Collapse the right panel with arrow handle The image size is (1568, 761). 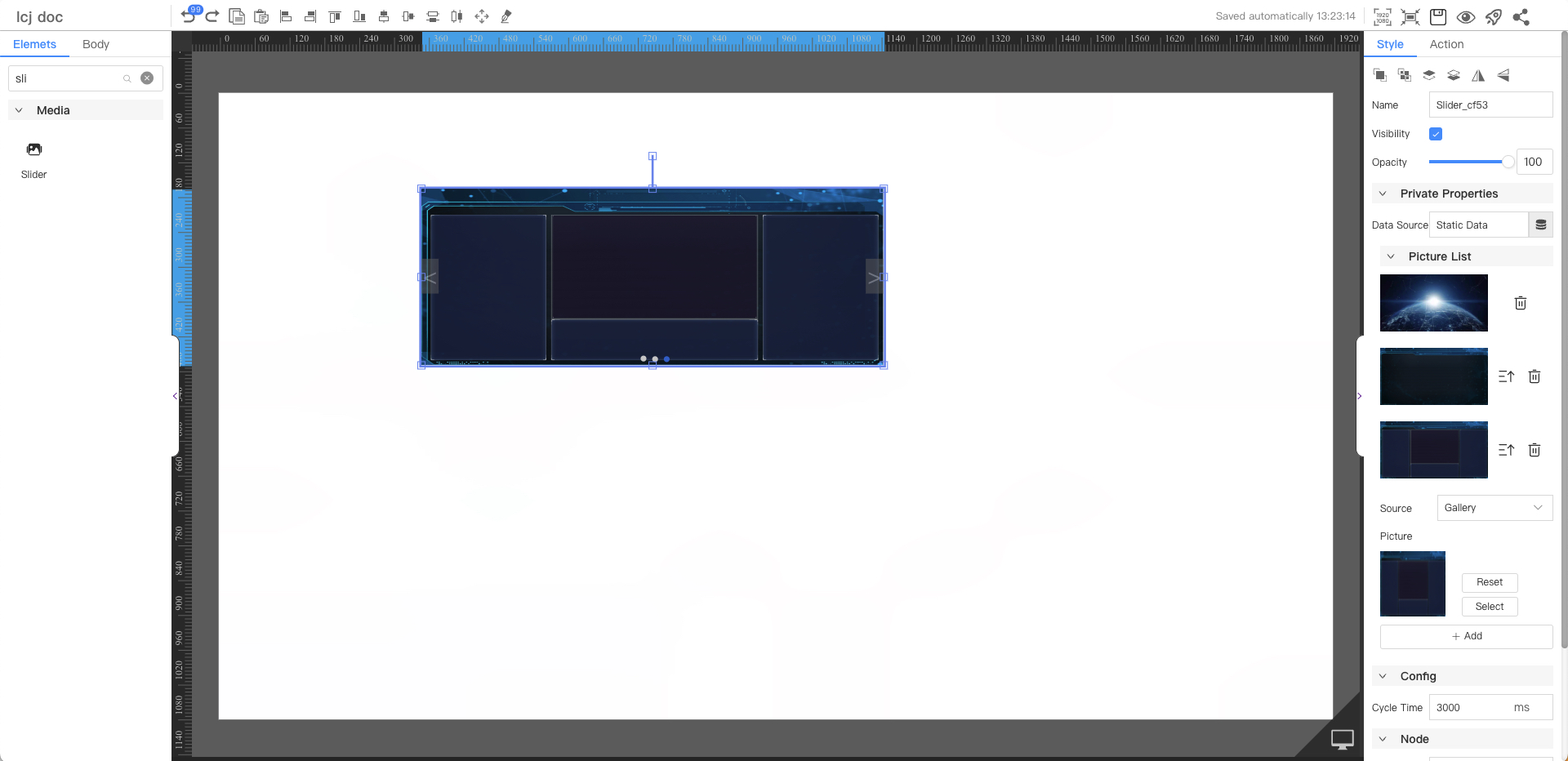[x=1360, y=396]
